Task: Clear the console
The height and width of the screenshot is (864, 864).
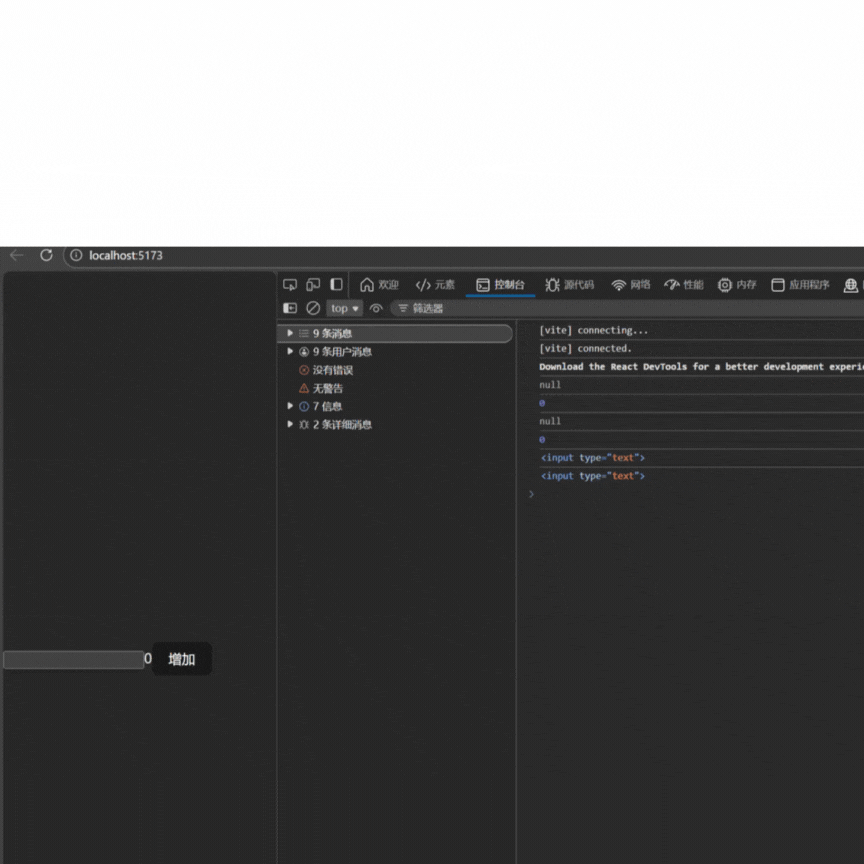Action: click(313, 308)
